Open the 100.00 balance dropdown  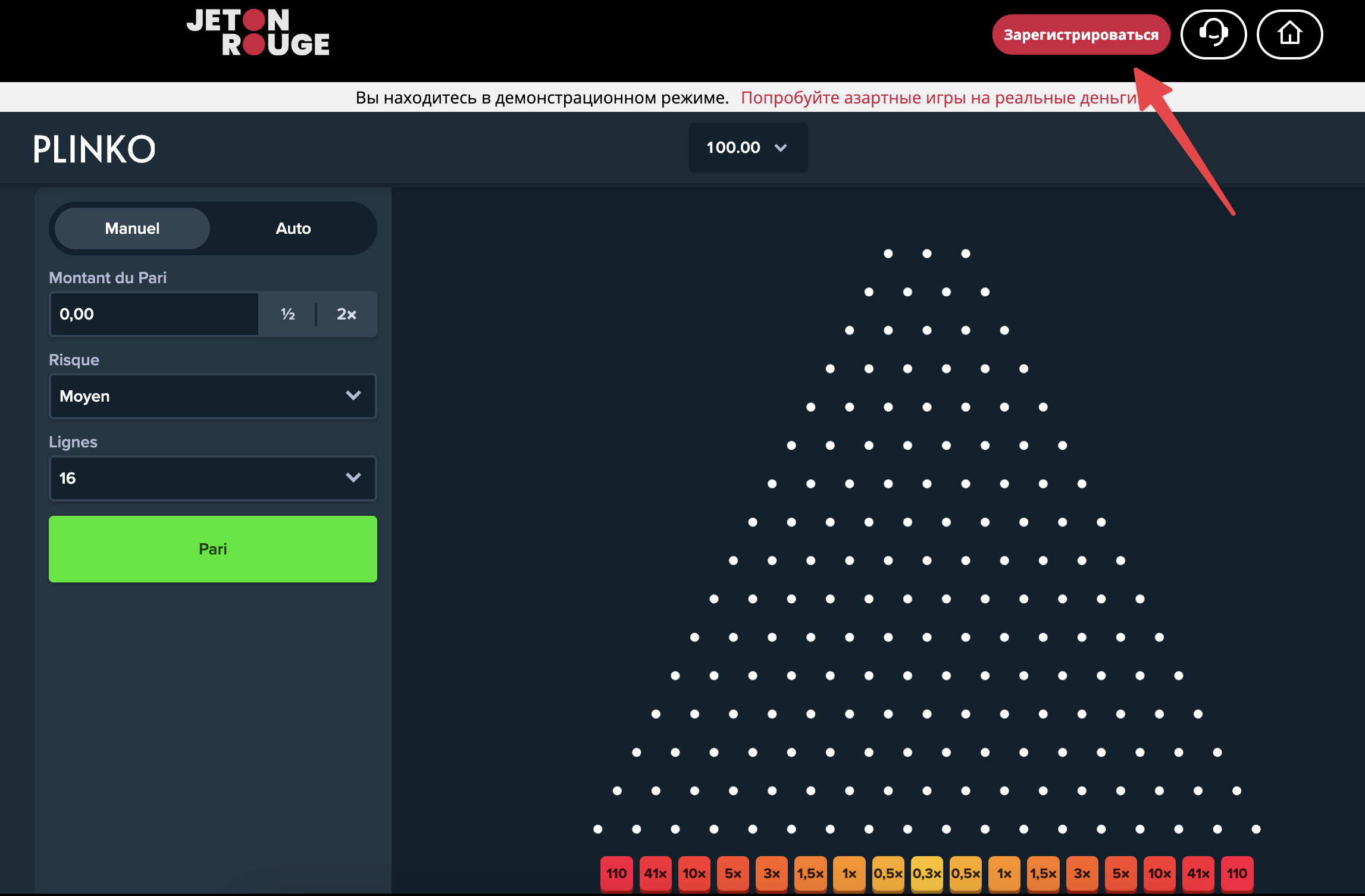click(748, 148)
